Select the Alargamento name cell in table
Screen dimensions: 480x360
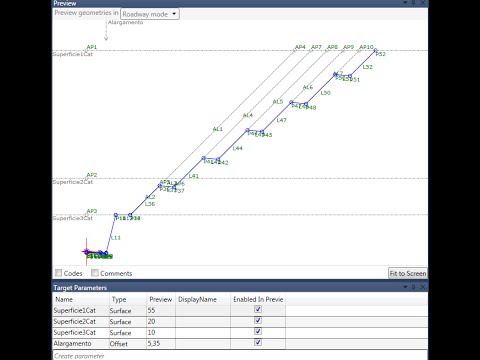tap(81, 344)
